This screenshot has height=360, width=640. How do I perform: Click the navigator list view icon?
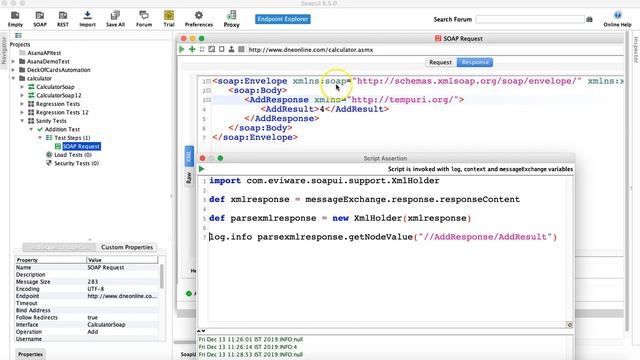18,36
